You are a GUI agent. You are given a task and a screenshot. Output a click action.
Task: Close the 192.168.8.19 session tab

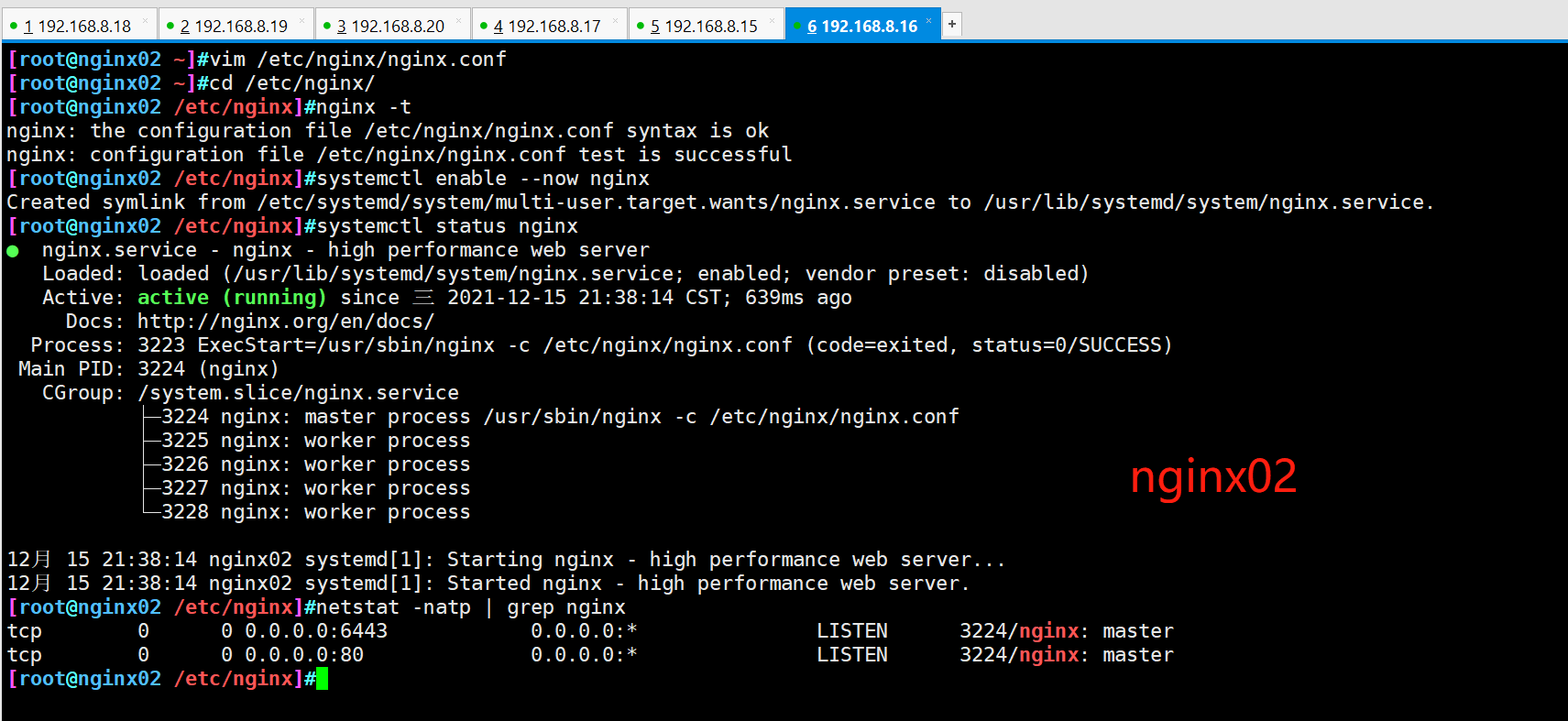302,20
